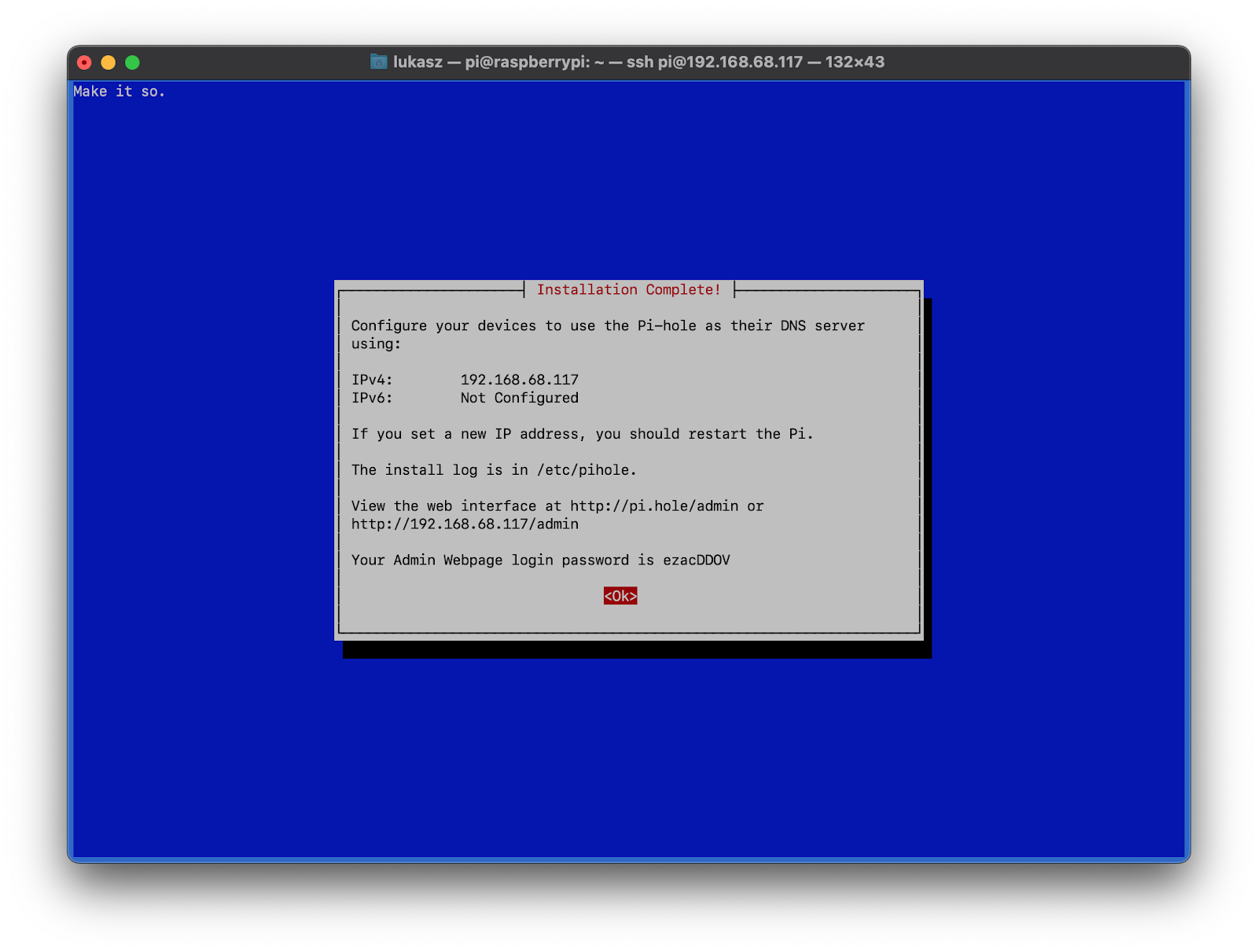Click the 'IPv6:' label
This screenshot has width=1258, height=952.
point(372,398)
